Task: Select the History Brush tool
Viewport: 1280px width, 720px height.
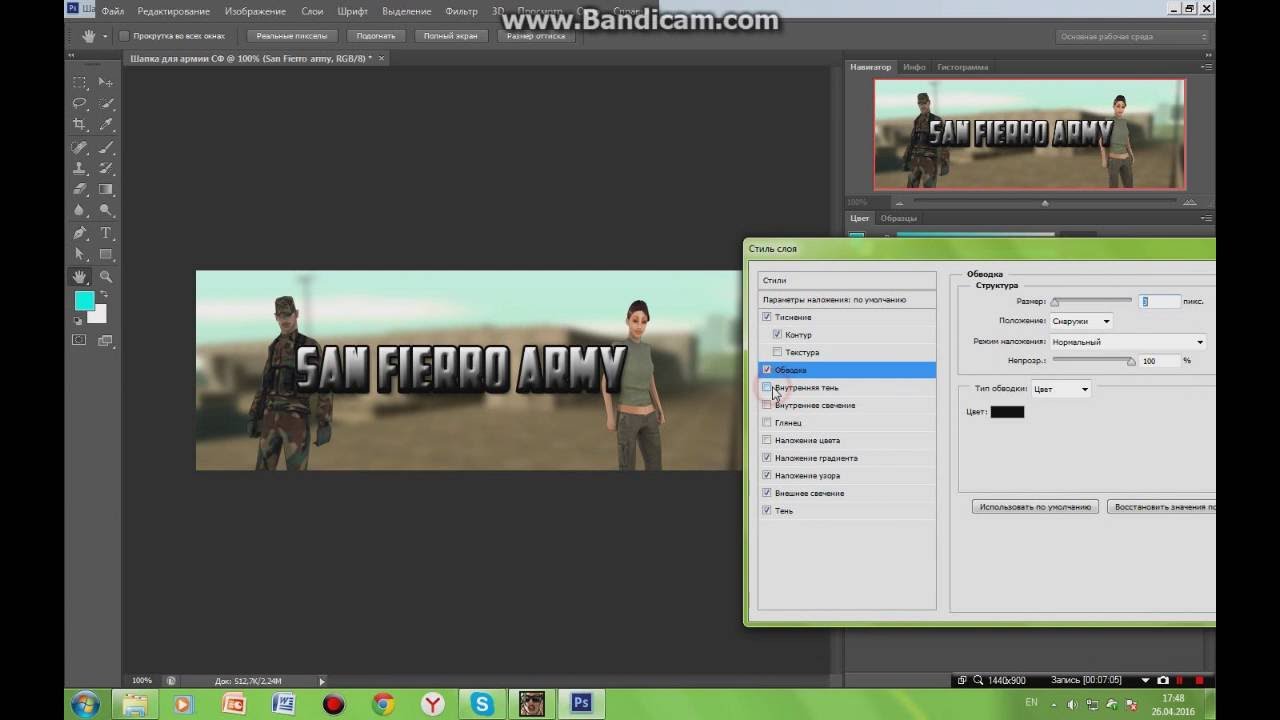Action: pos(106,168)
